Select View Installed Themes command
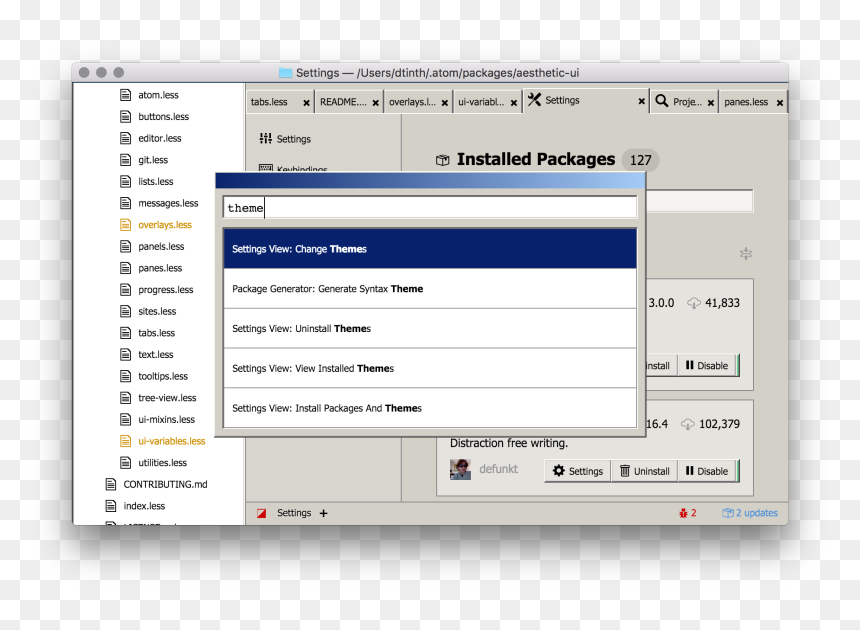 pos(430,368)
